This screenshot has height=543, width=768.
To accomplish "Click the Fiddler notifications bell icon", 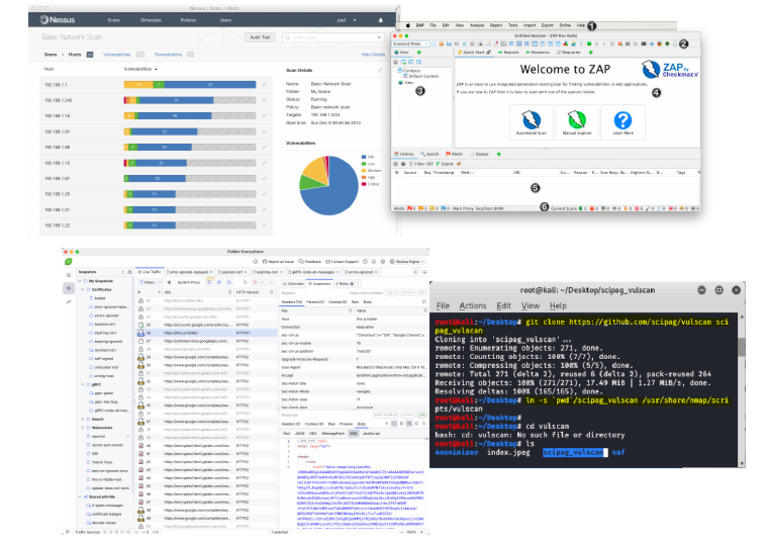I will point(374,261).
